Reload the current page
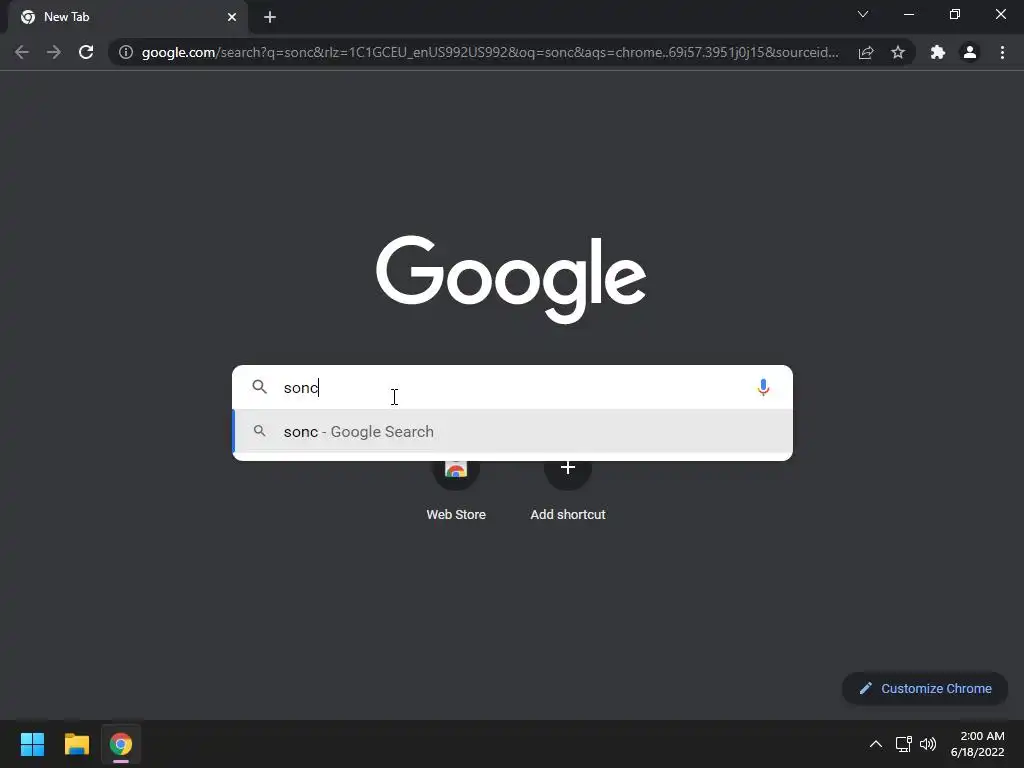The image size is (1024, 768). [x=86, y=52]
